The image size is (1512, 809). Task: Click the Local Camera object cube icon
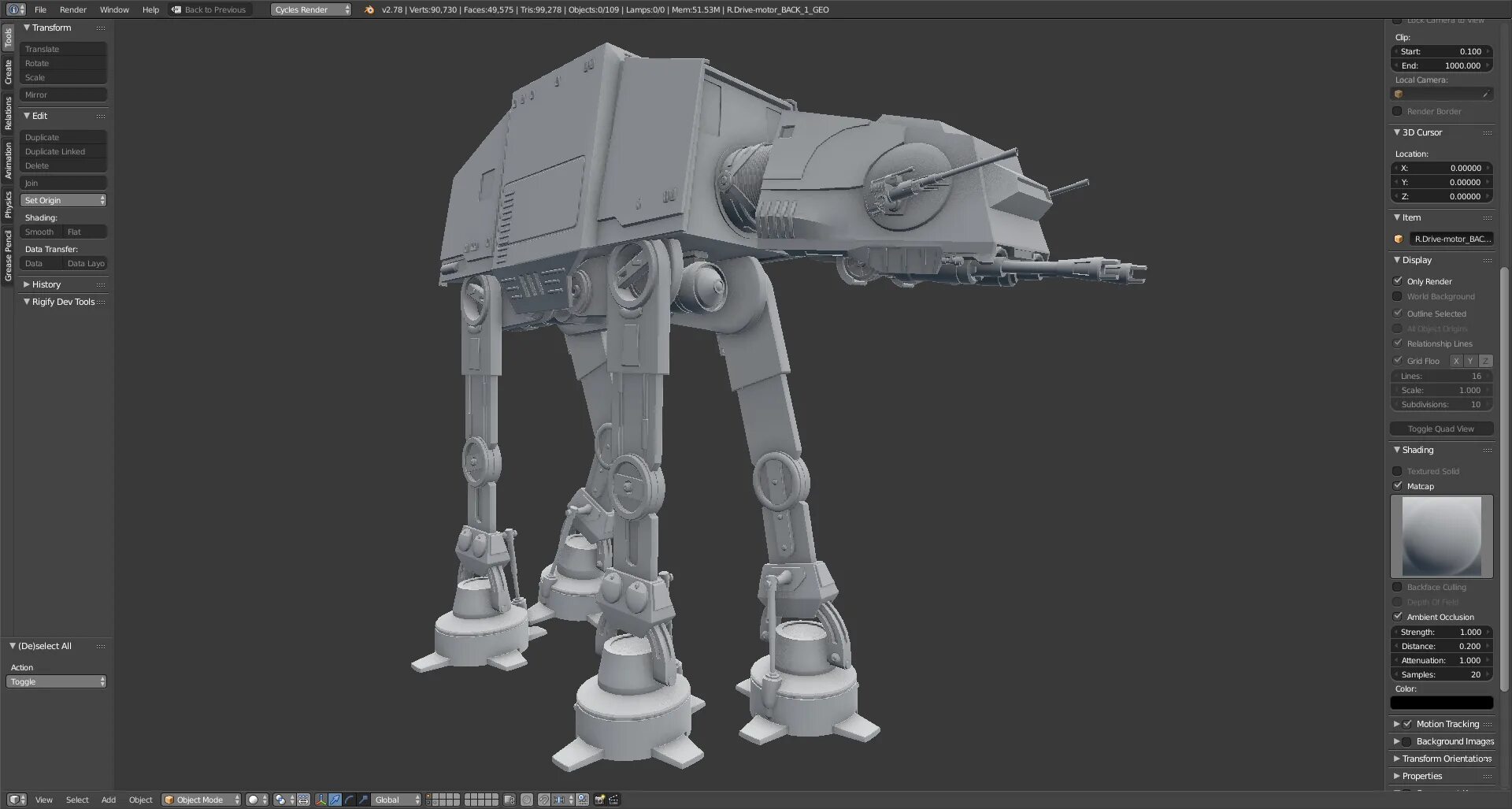click(x=1399, y=95)
